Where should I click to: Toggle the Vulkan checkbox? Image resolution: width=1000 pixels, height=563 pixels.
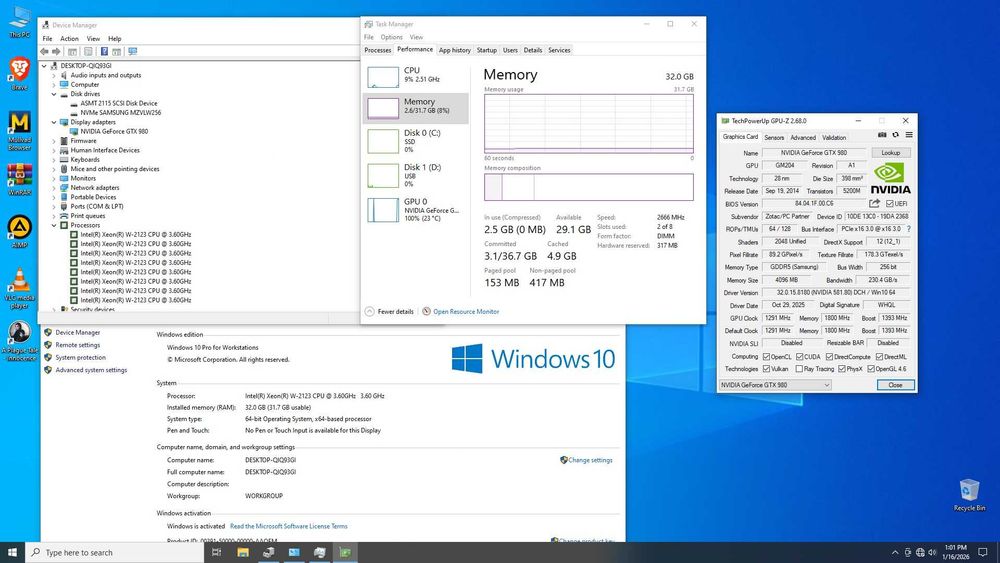767,369
